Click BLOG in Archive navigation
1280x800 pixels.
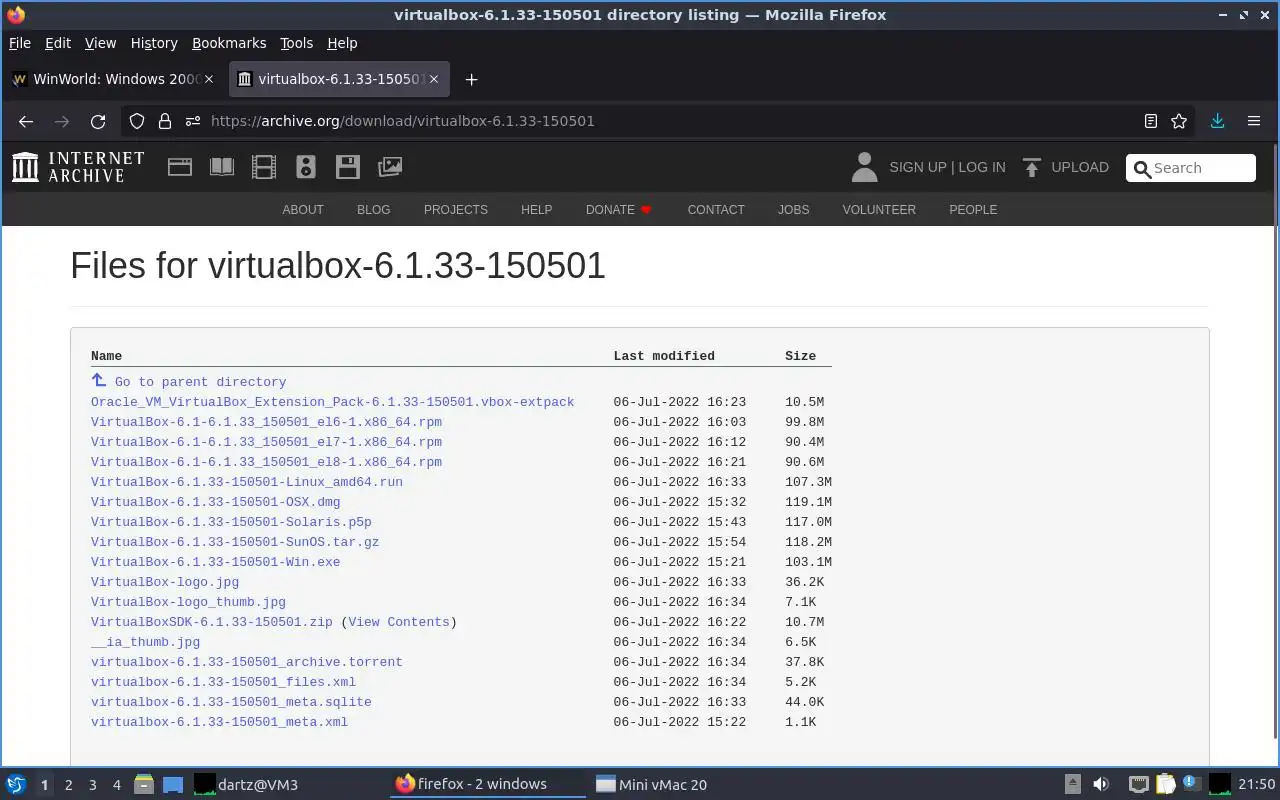tap(374, 209)
